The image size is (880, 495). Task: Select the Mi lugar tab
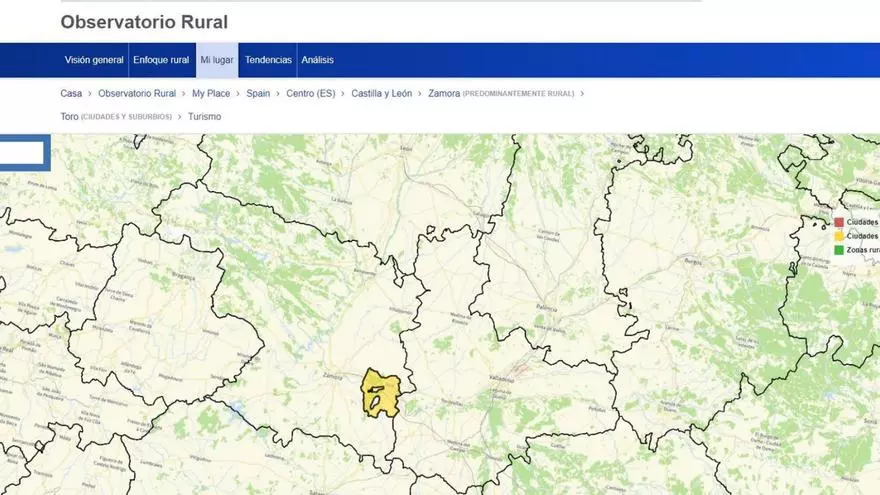[217, 60]
